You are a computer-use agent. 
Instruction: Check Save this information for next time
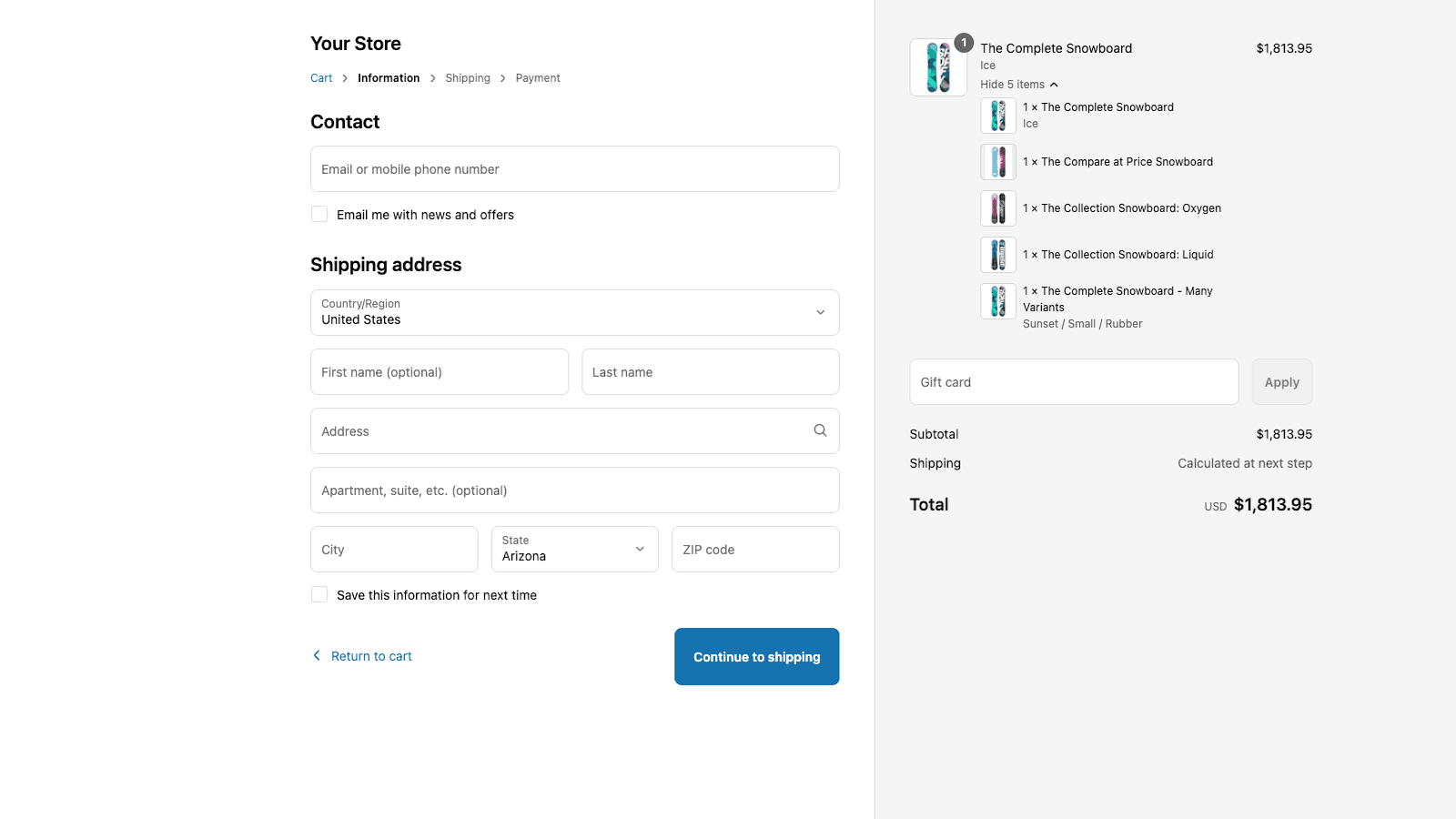pos(319,593)
